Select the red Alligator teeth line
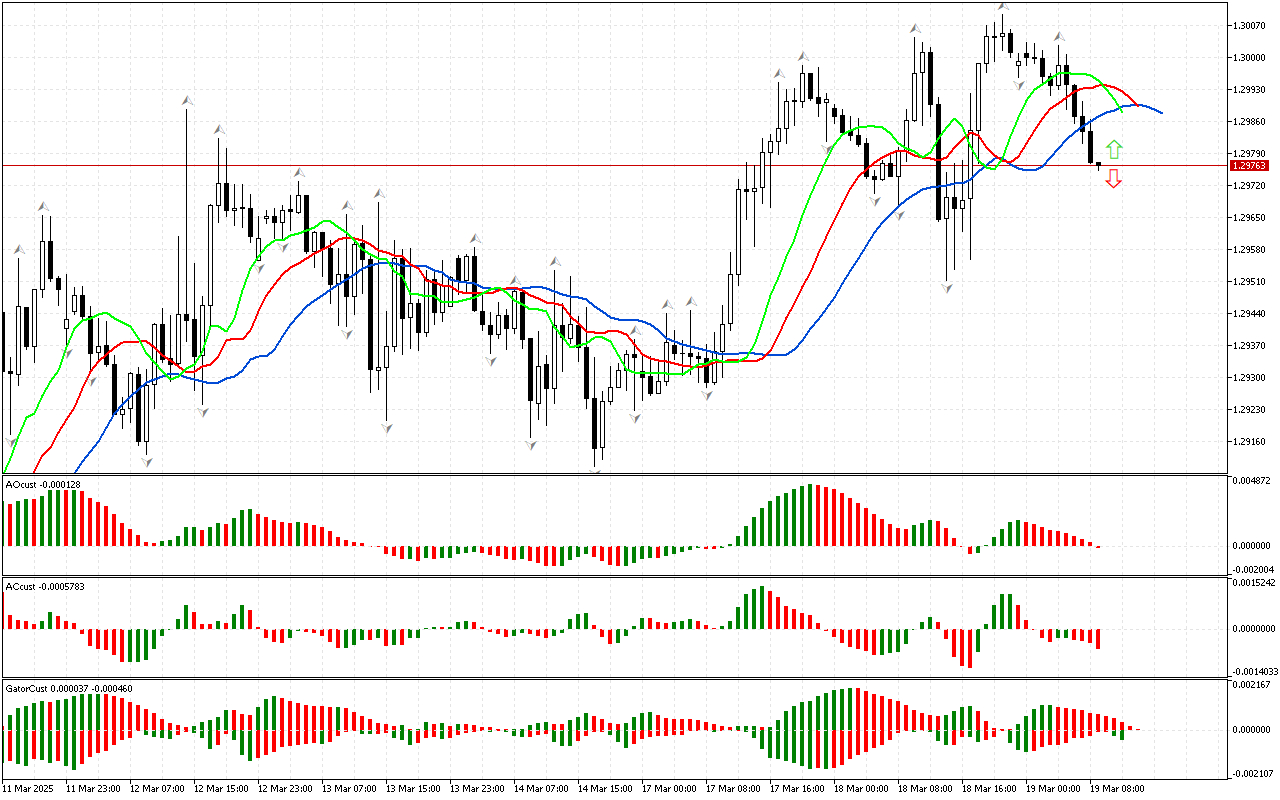1280x800 pixels. point(820,232)
